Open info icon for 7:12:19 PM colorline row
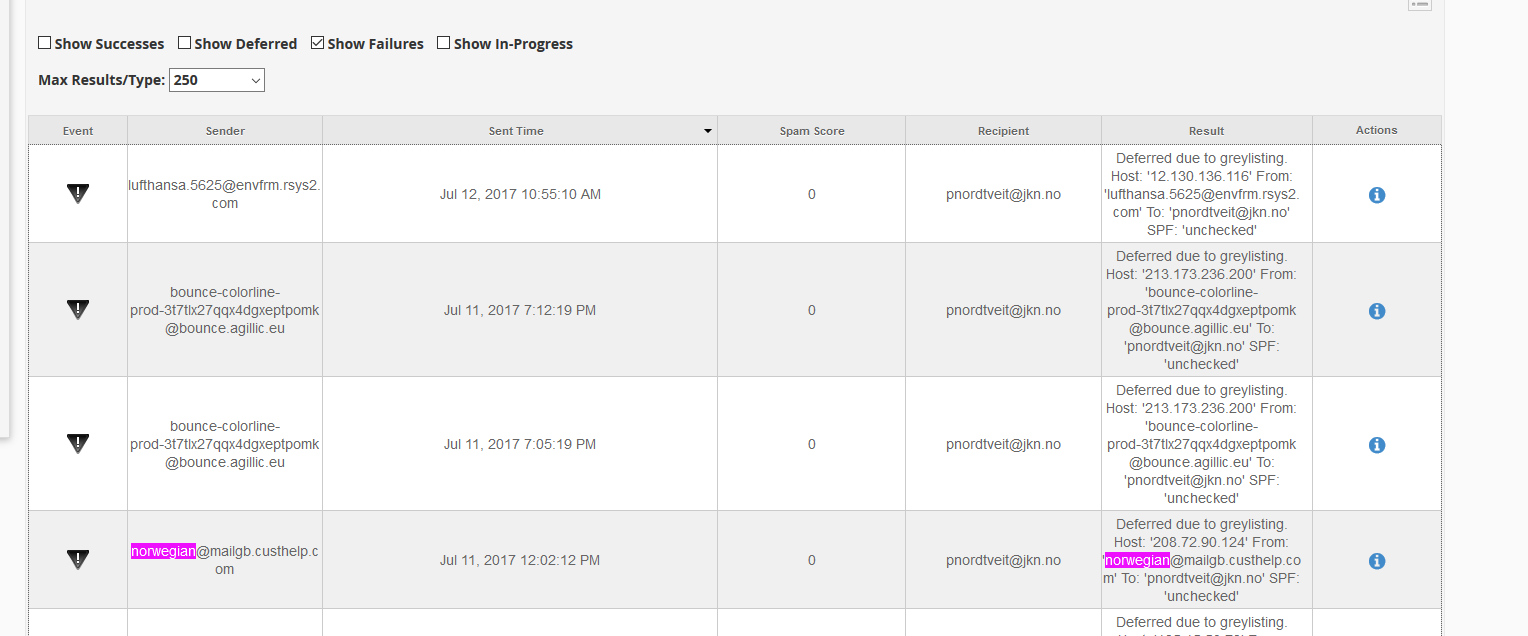The image size is (1528, 636). 1376,311
